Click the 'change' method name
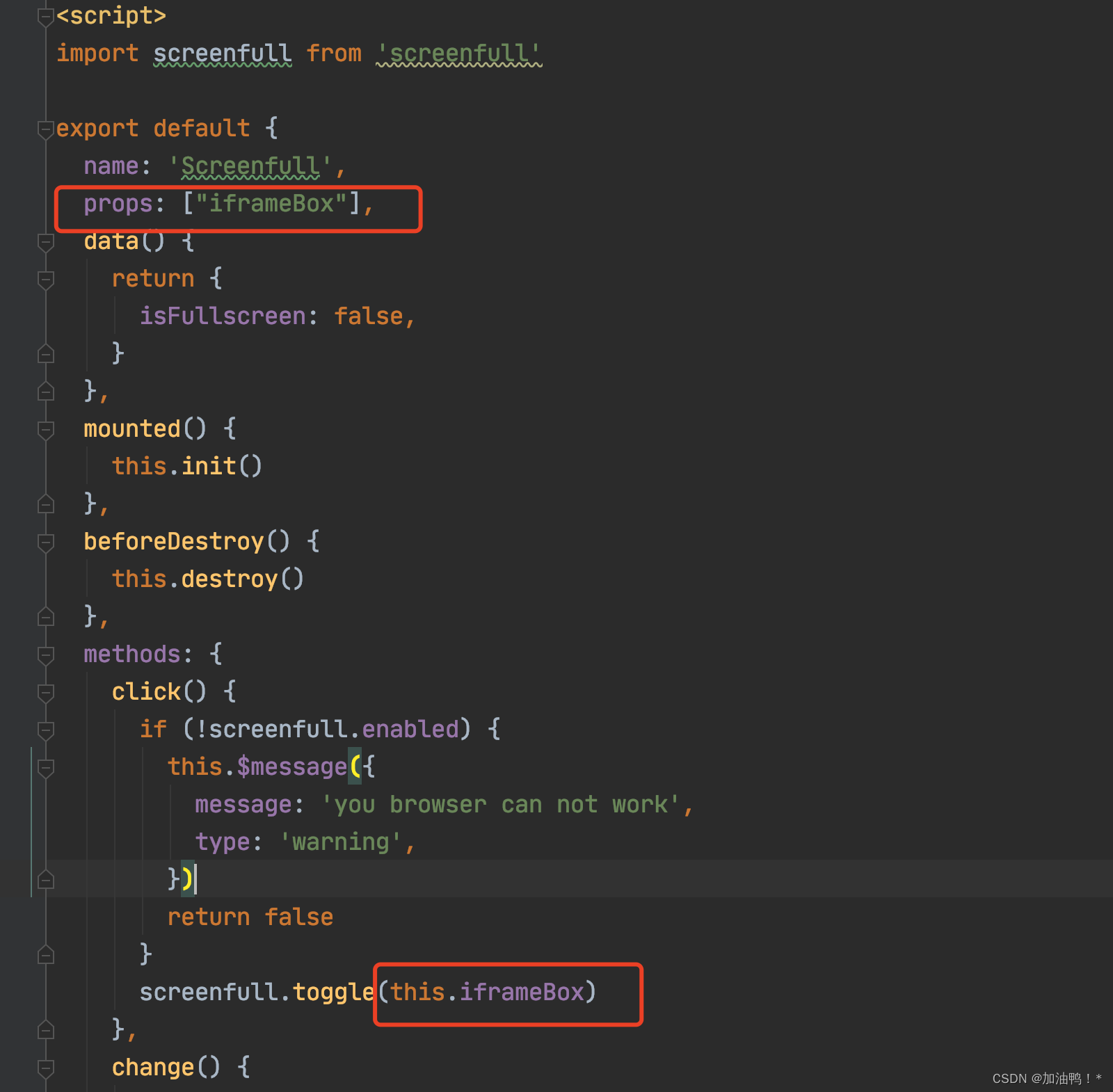 pyautogui.click(x=153, y=1067)
